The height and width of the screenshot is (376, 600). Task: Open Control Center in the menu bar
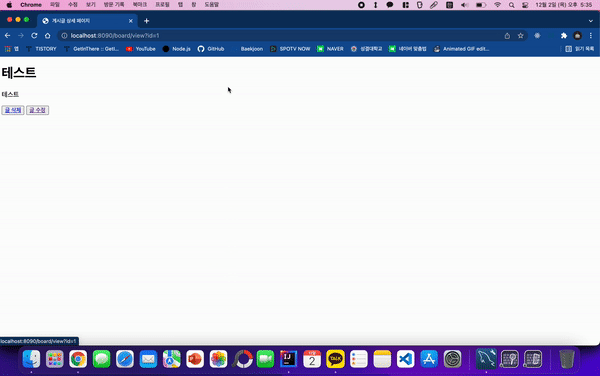pyautogui.click(x=525, y=5)
